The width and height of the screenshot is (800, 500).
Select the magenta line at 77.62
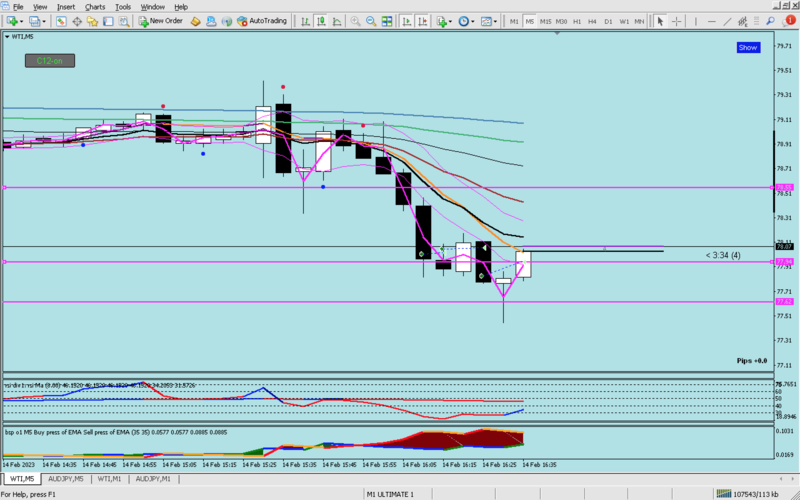click(389, 302)
